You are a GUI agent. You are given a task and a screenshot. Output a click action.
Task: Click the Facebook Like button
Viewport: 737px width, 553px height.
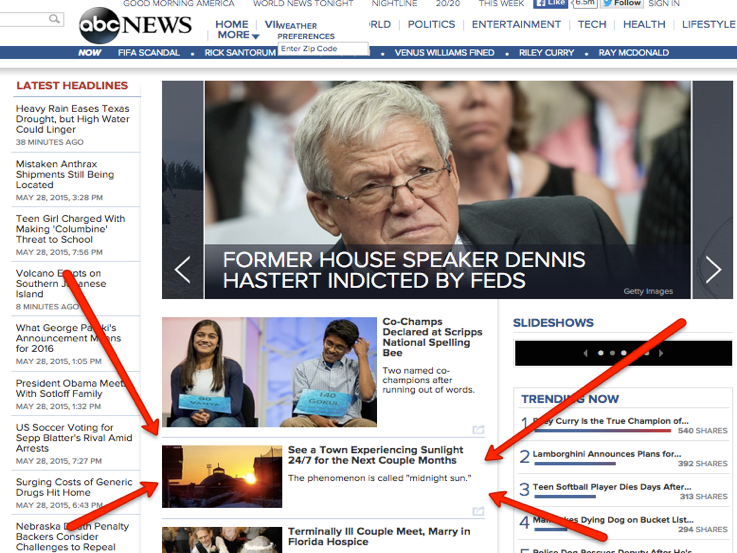550,3
